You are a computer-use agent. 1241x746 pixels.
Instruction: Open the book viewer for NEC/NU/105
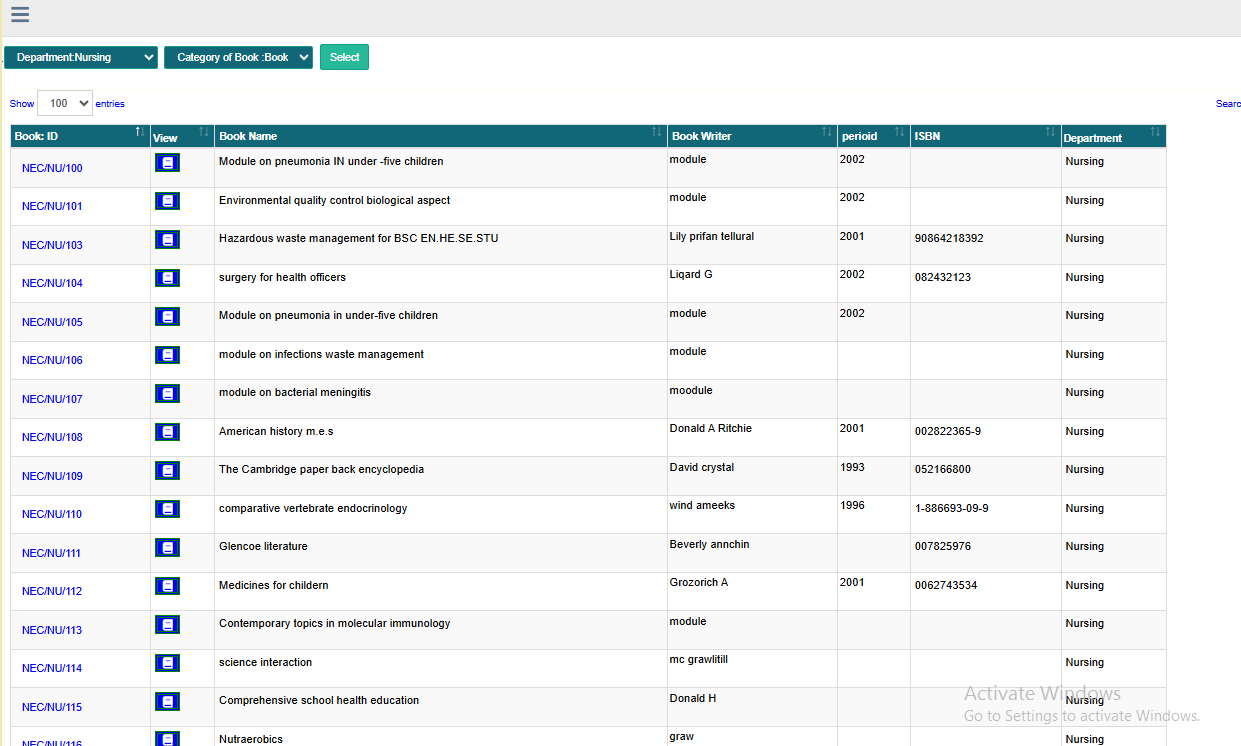pos(167,316)
